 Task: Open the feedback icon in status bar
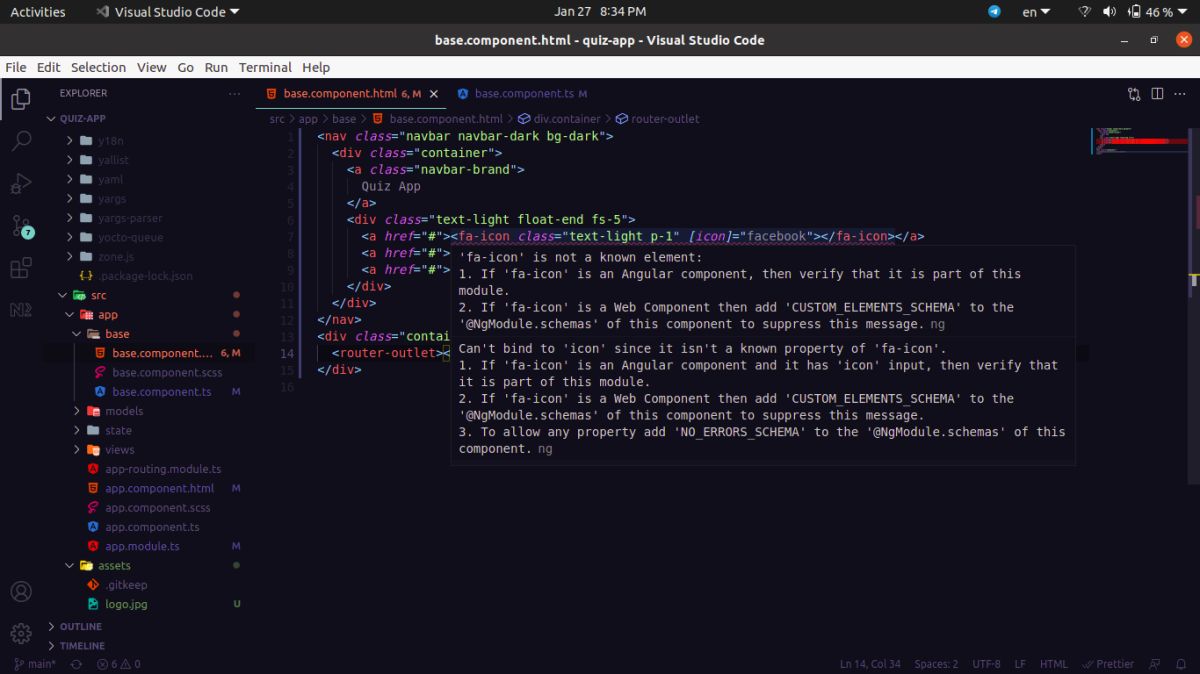point(1155,663)
